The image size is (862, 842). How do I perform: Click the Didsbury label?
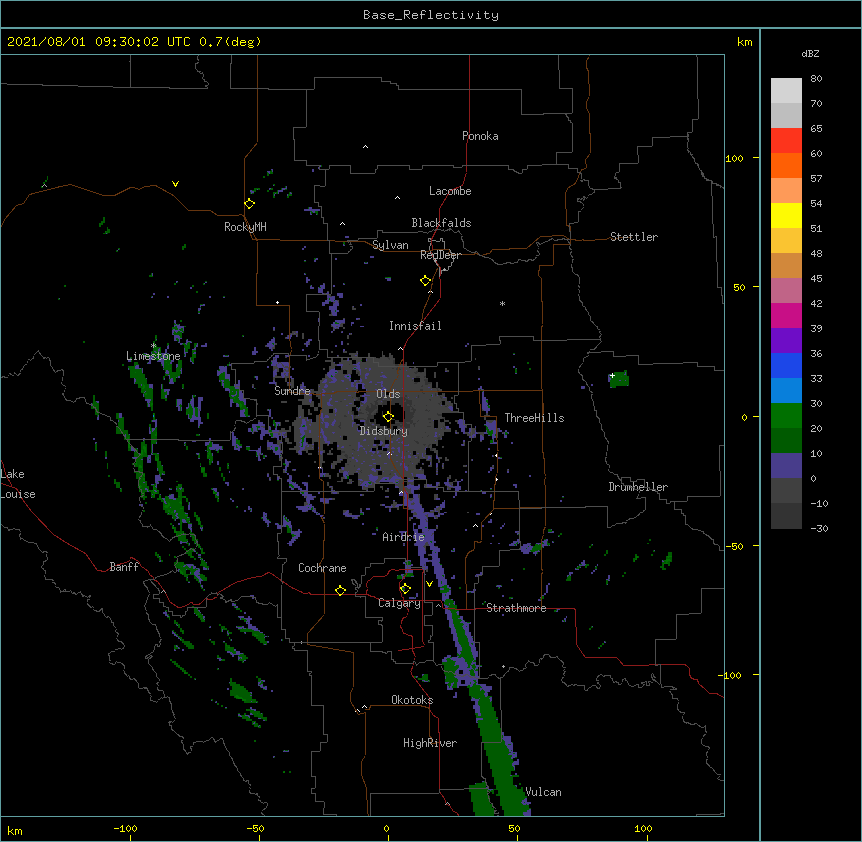pyautogui.click(x=384, y=431)
